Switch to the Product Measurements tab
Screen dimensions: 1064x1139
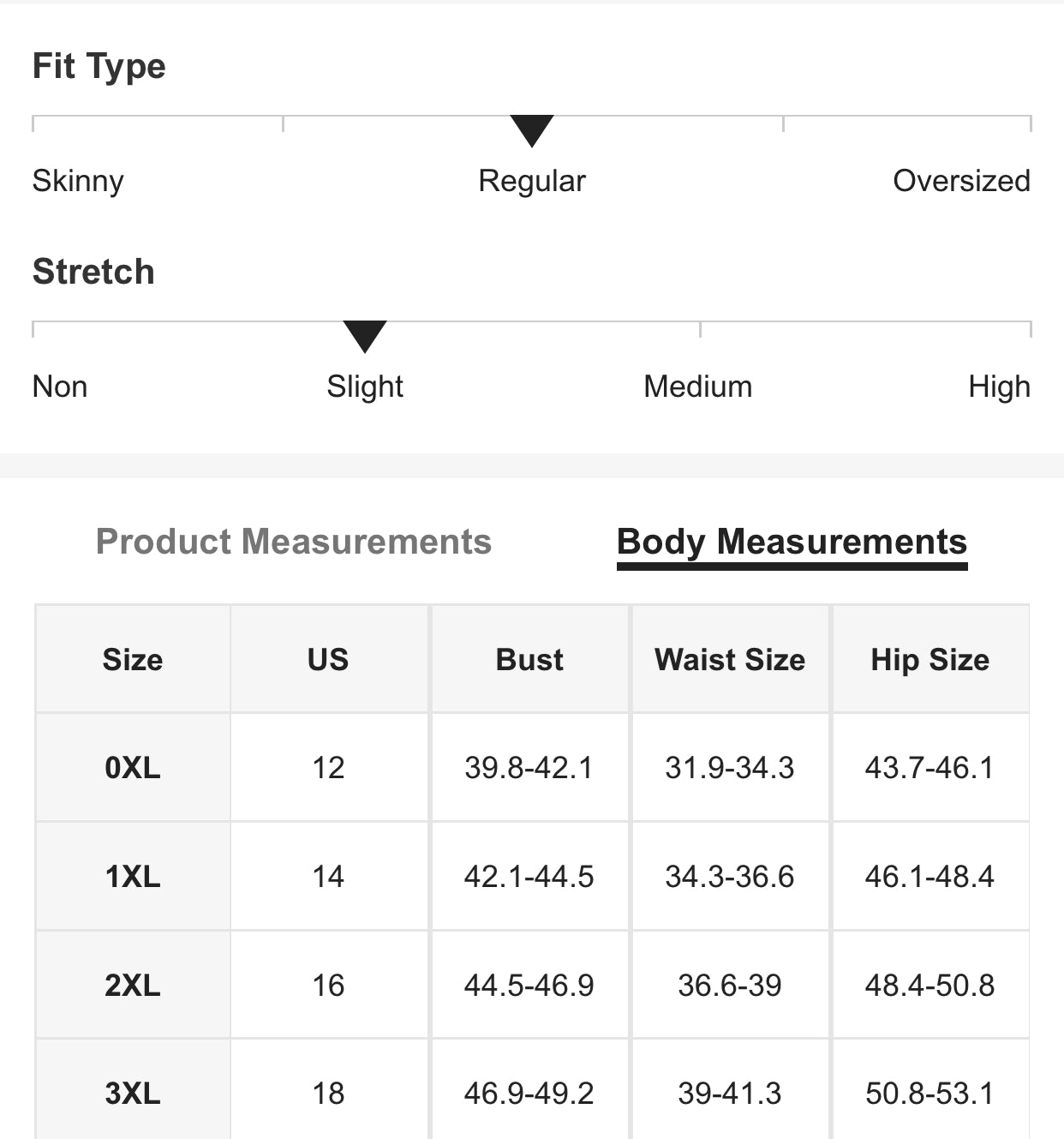(x=293, y=542)
